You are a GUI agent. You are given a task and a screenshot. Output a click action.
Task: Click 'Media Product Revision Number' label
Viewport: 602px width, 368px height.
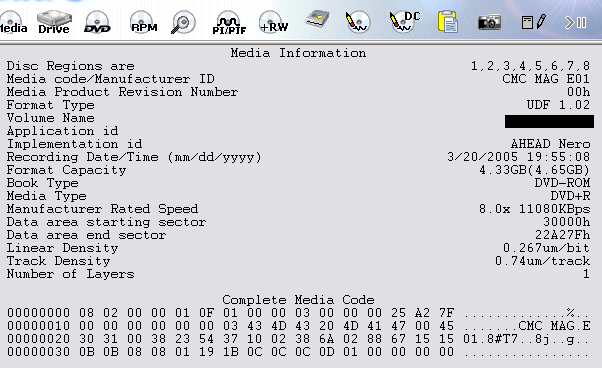(x=122, y=92)
